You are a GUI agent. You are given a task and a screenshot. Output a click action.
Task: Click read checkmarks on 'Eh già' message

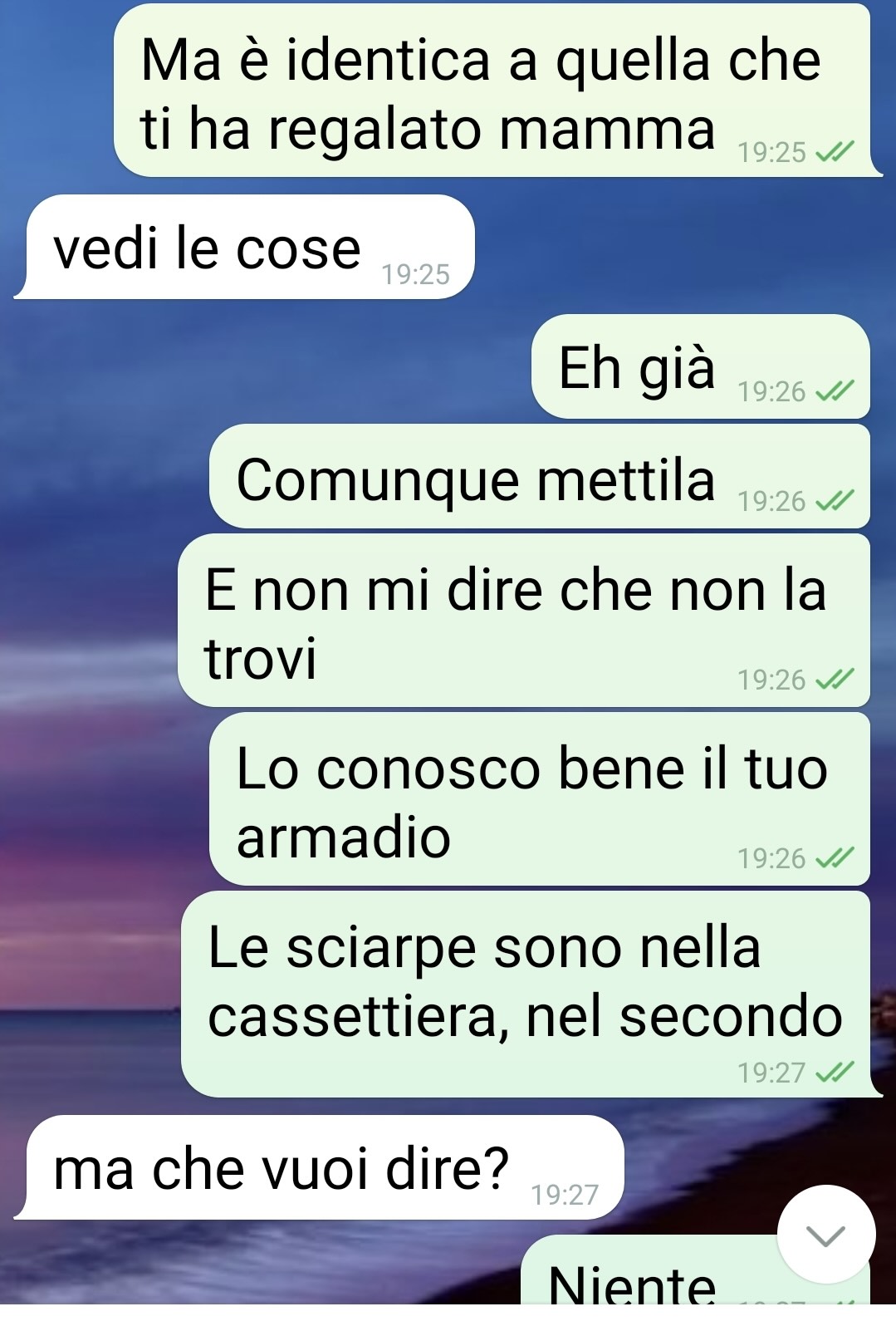835,390
